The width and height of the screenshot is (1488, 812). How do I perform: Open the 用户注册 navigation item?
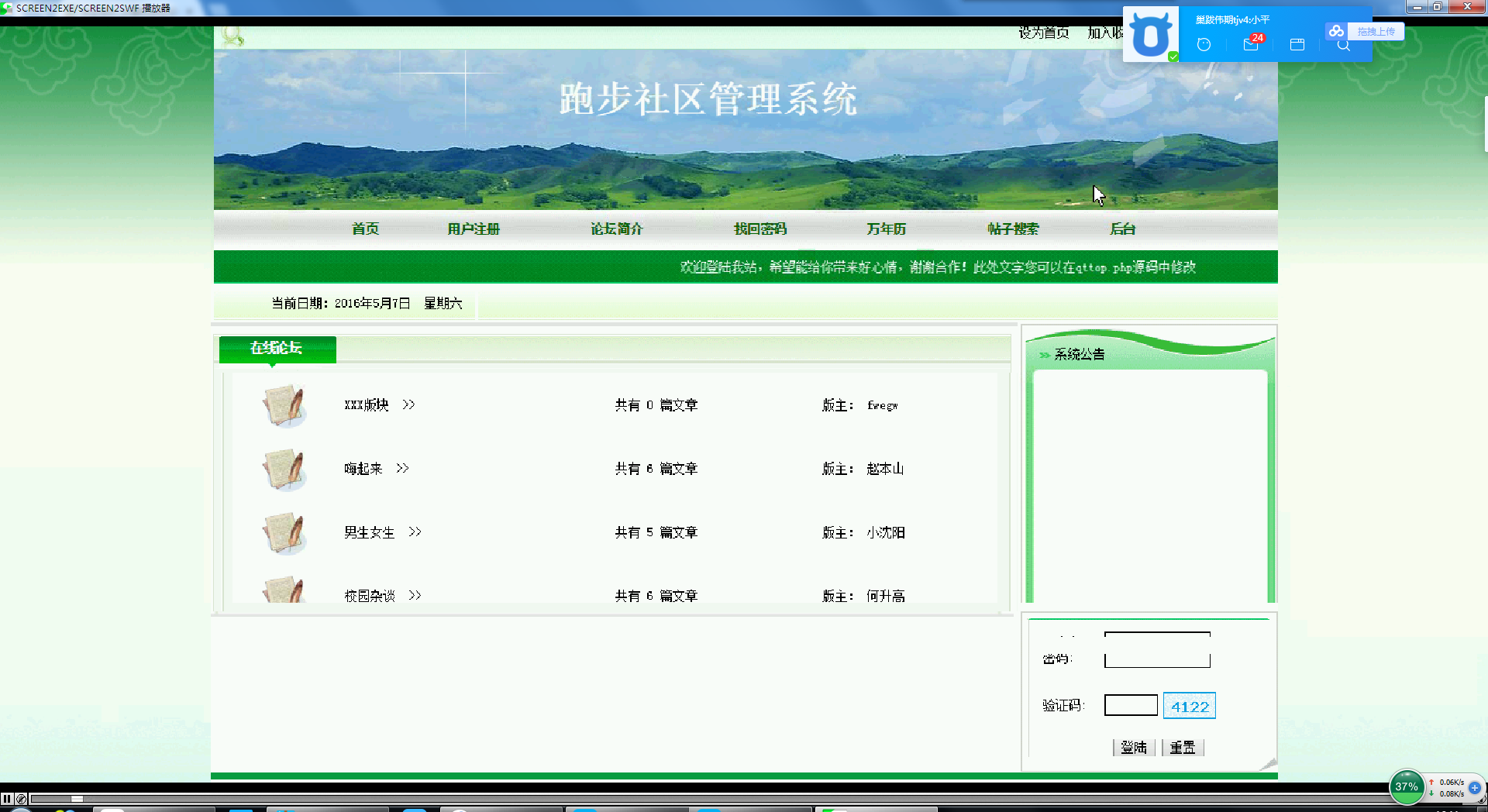tap(474, 229)
